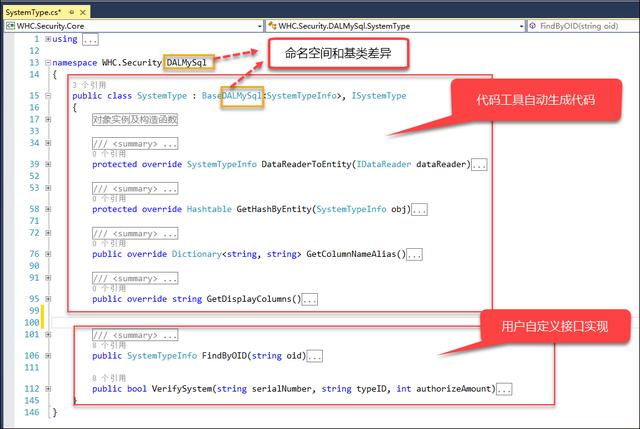The height and width of the screenshot is (429, 640).
Task: Open the '3 个引用' CodeLens above SystemType class
Action: tap(89, 85)
